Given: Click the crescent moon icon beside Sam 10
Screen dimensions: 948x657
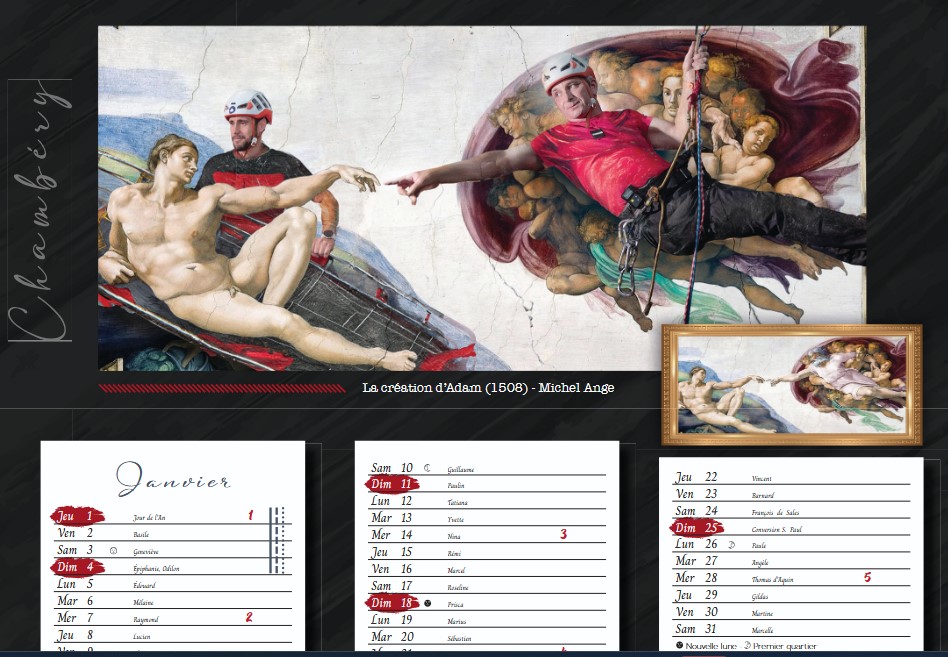Looking at the screenshot, I should pos(426,468).
